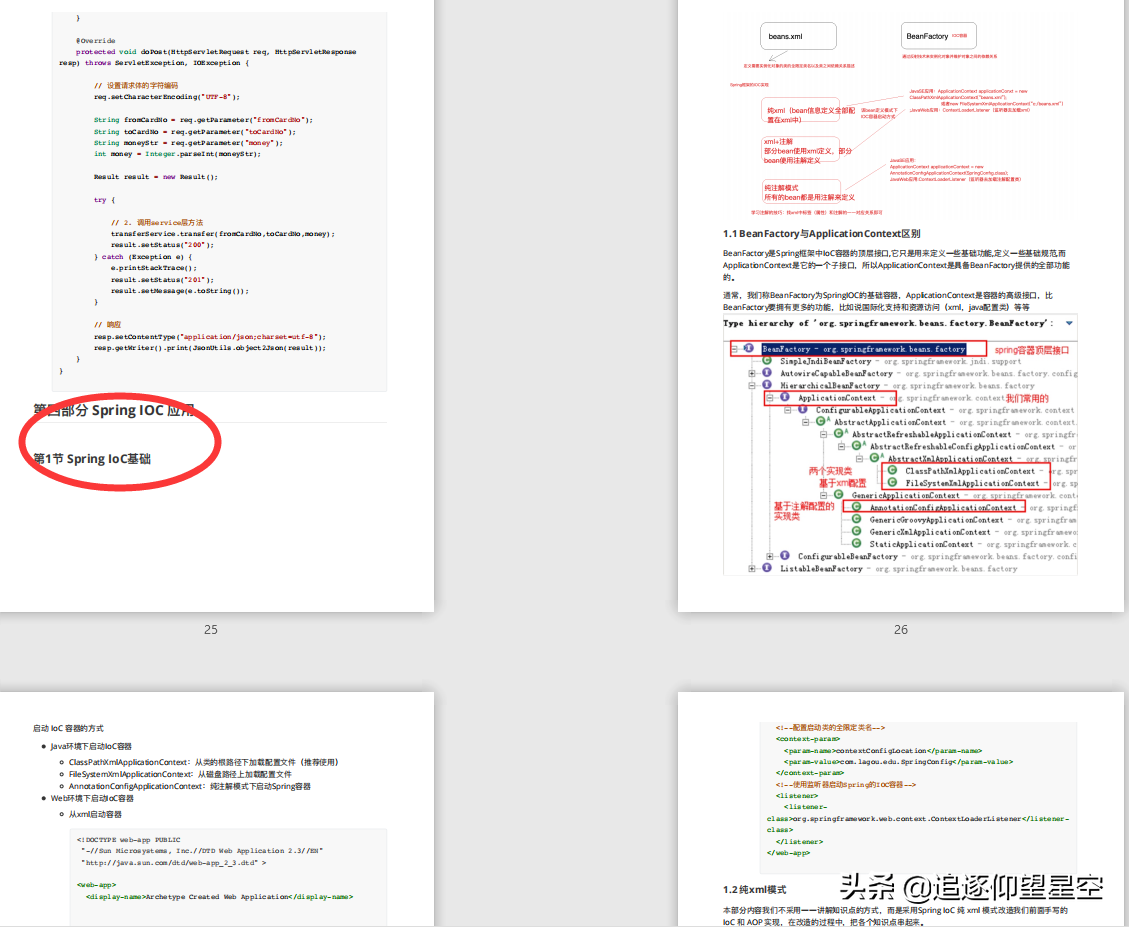Click the class icon beside FileSystemXmlApplicationContext
This screenshot has width=1129, height=927.
[892, 483]
